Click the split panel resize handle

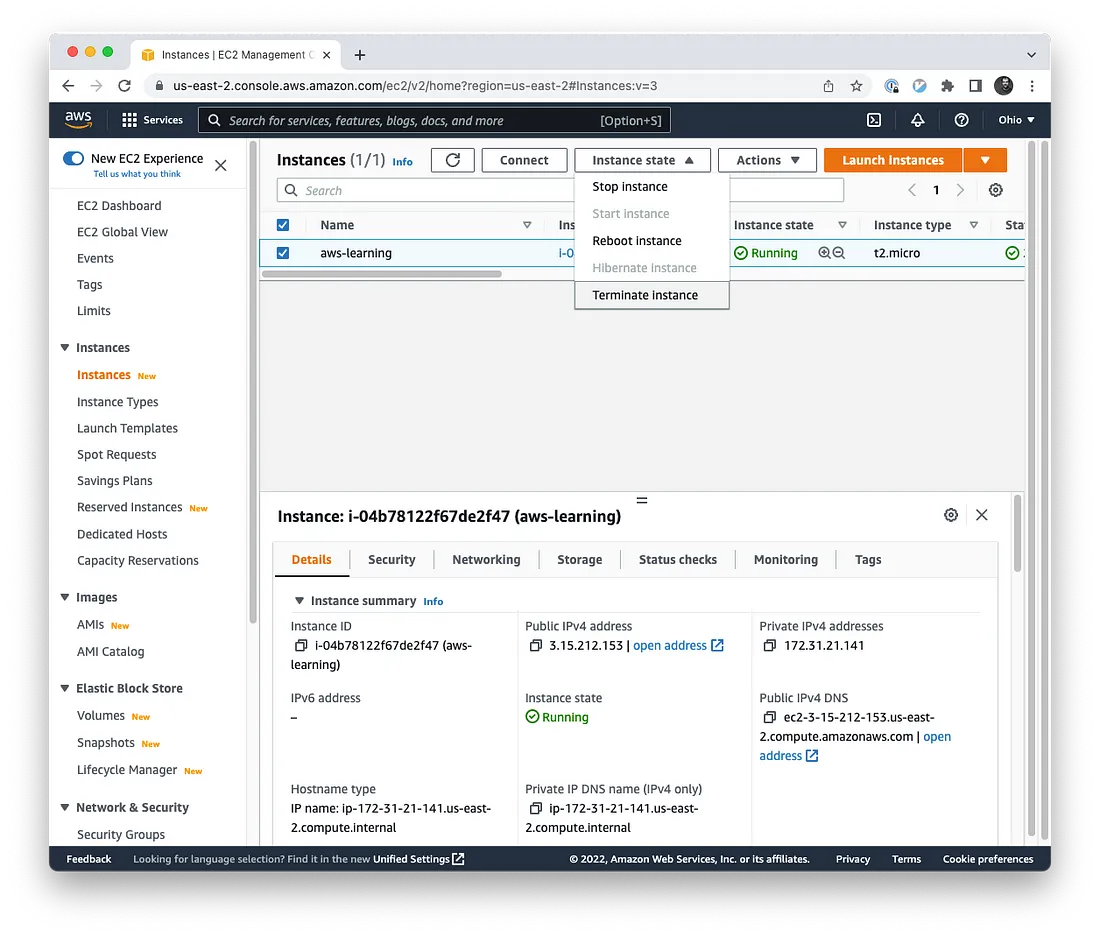click(641, 500)
